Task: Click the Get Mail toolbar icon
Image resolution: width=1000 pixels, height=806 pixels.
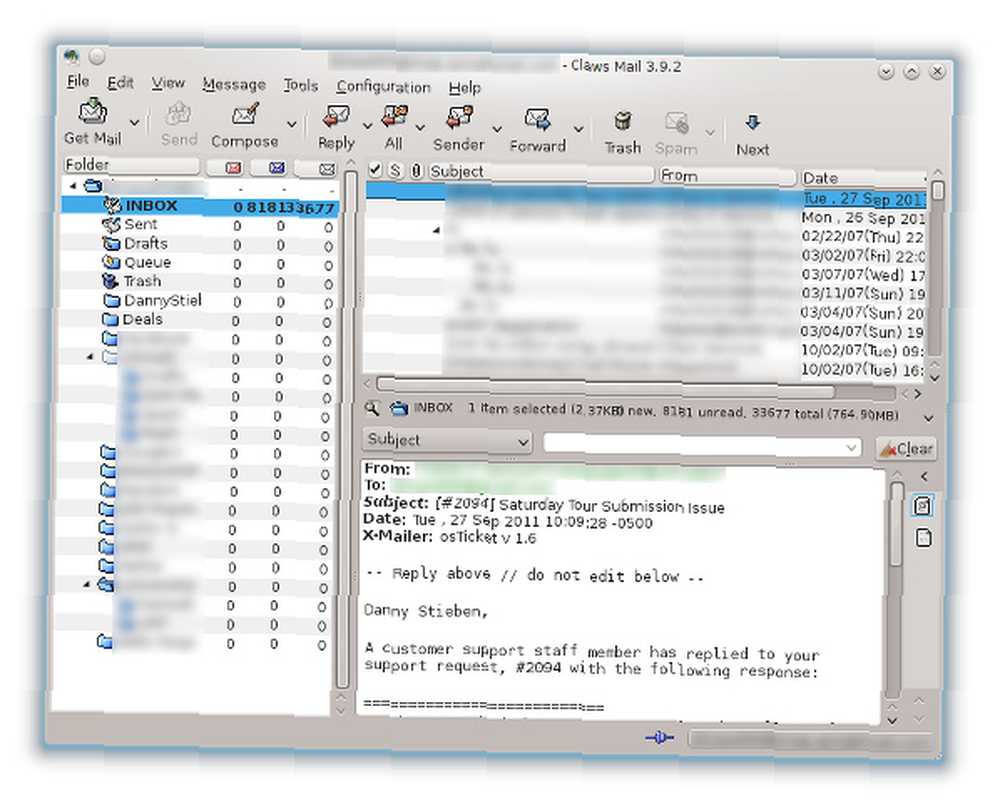Action: pos(92,113)
